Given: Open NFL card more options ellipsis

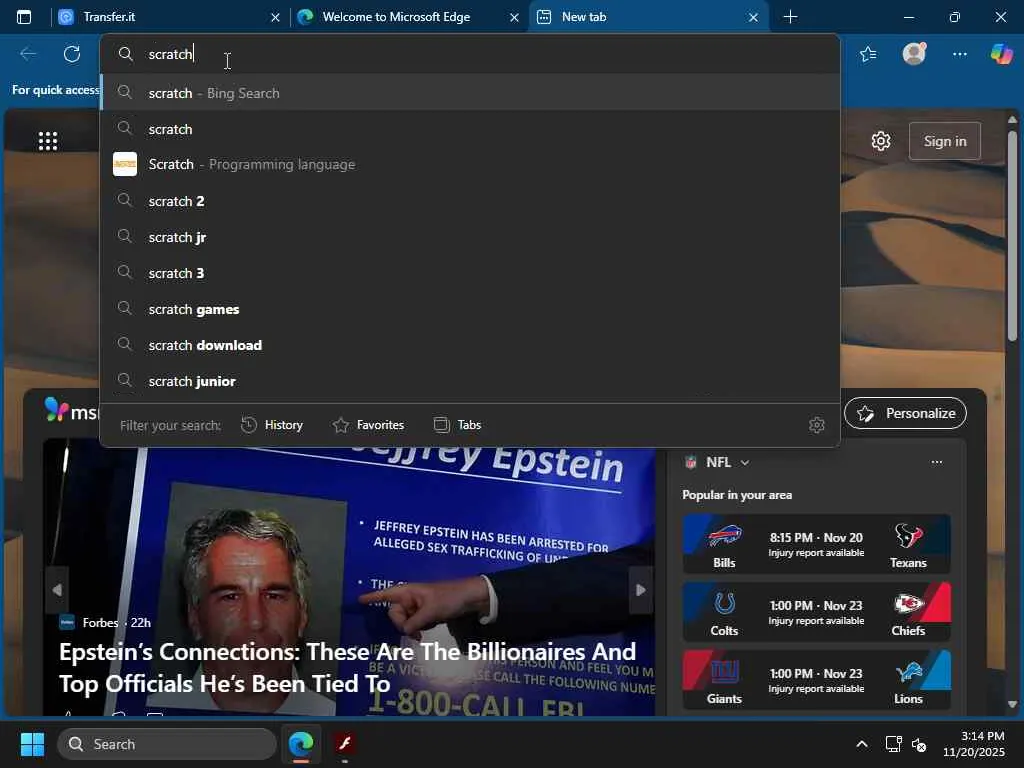Looking at the screenshot, I should (x=936, y=462).
